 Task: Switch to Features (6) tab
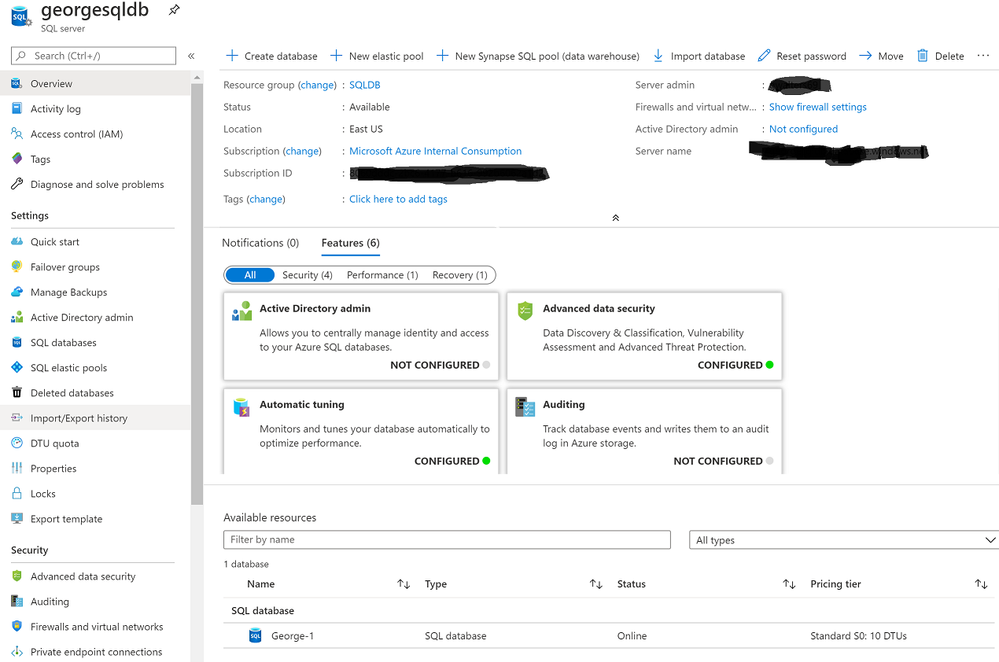(350, 243)
